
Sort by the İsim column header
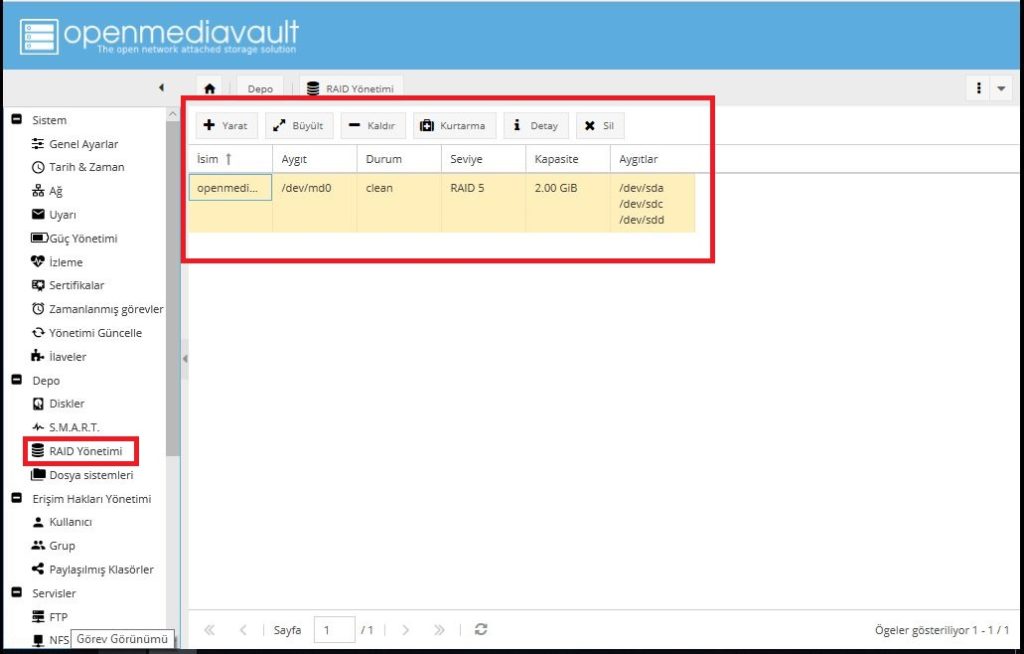(x=230, y=159)
